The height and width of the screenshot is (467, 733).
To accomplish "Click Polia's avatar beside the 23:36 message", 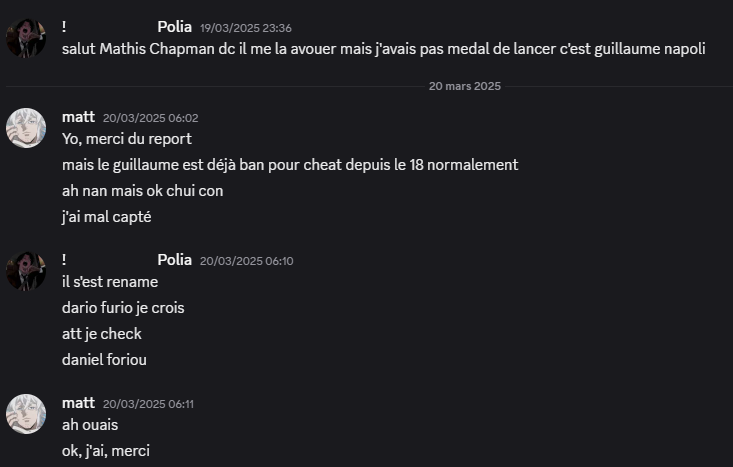I will (x=26, y=38).
